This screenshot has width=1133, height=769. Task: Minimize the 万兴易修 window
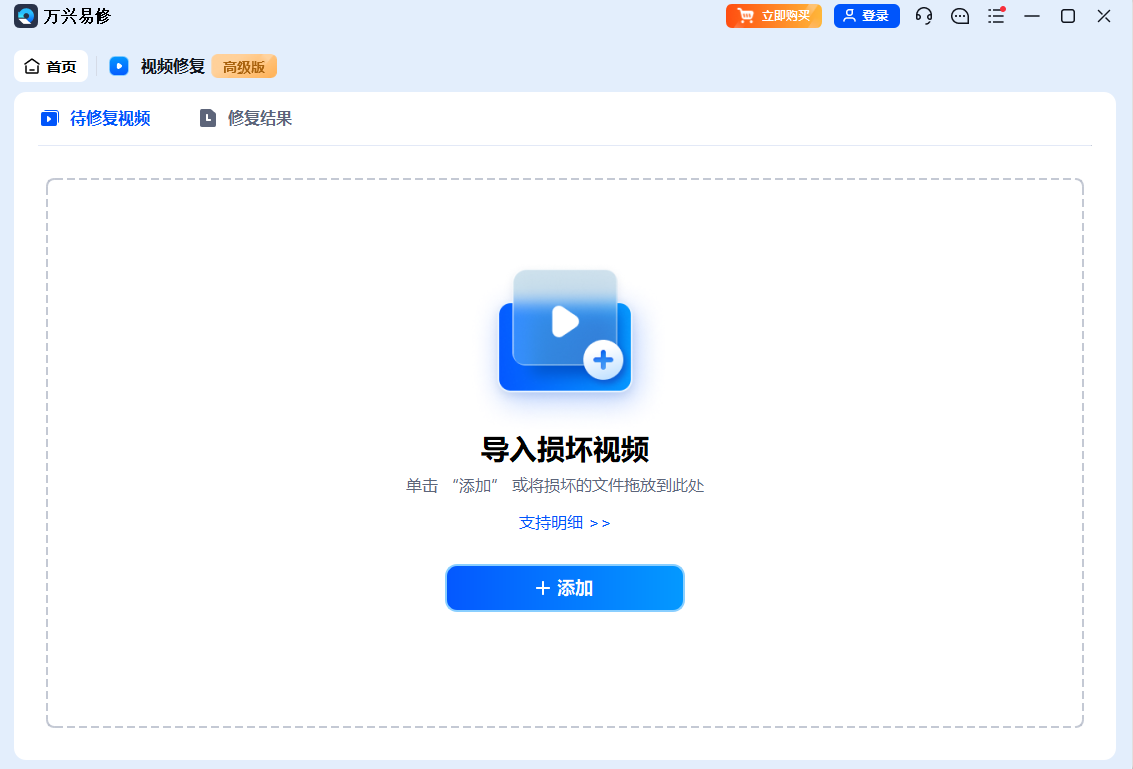tap(1032, 16)
